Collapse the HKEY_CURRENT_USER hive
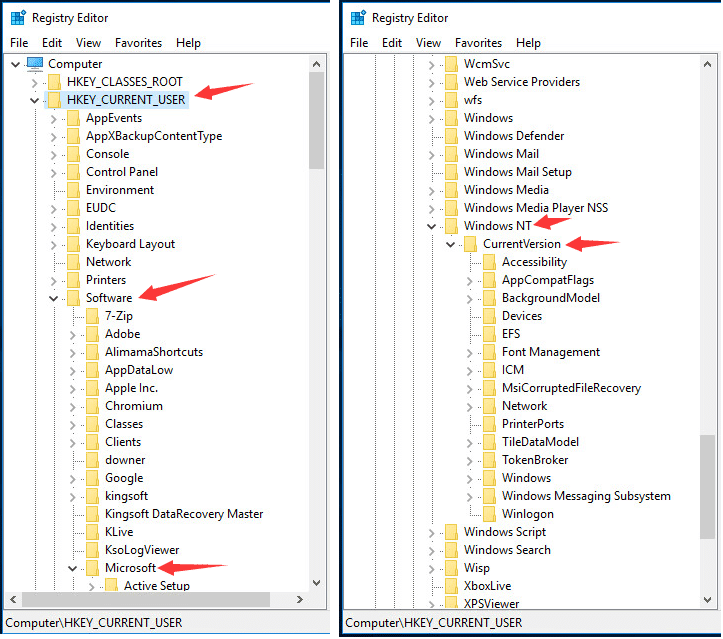Image resolution: width=723 pixels, height=639 pixels. click(x=35, y=100)
